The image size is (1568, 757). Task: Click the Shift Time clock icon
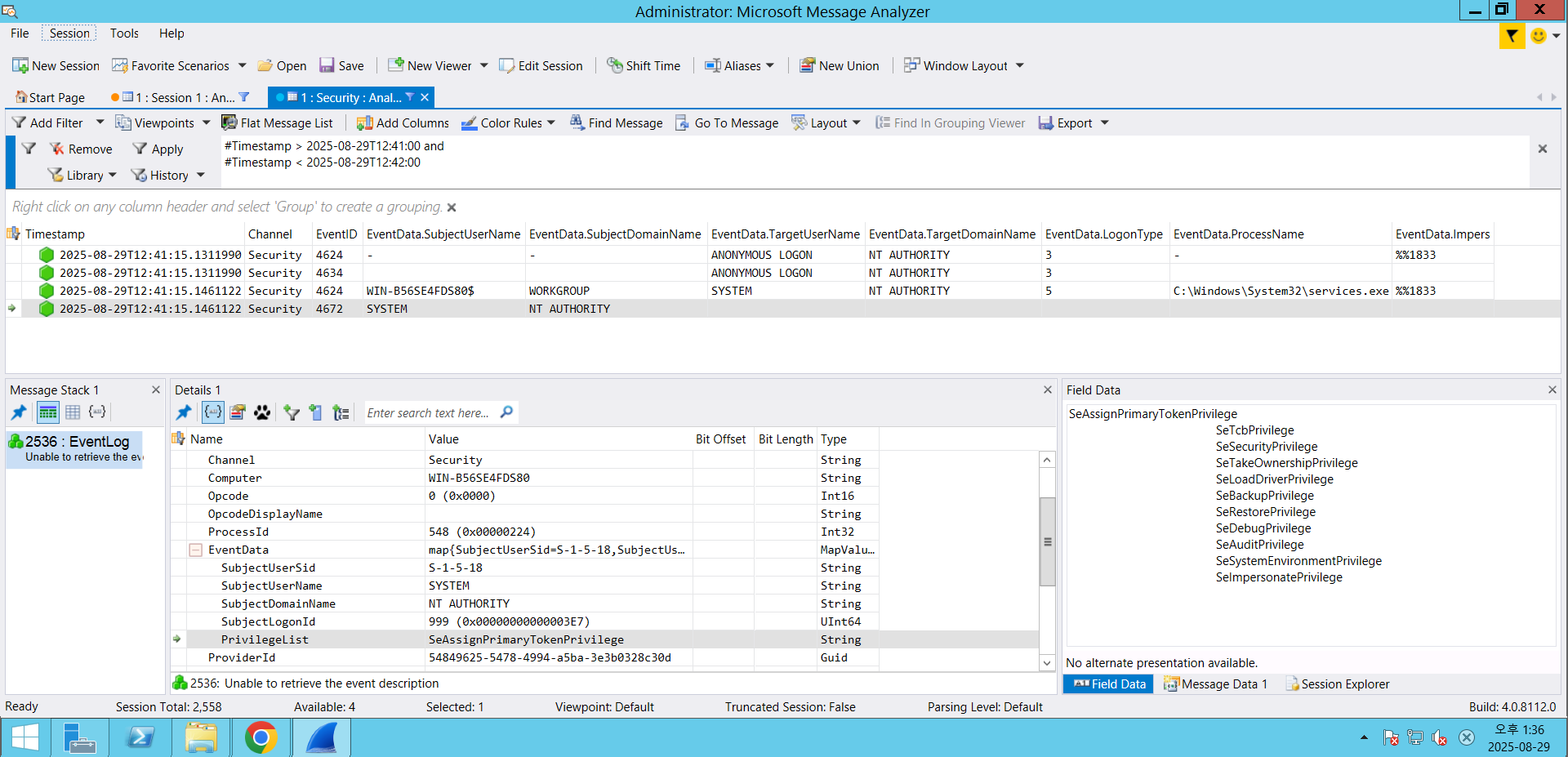(614, 65)
